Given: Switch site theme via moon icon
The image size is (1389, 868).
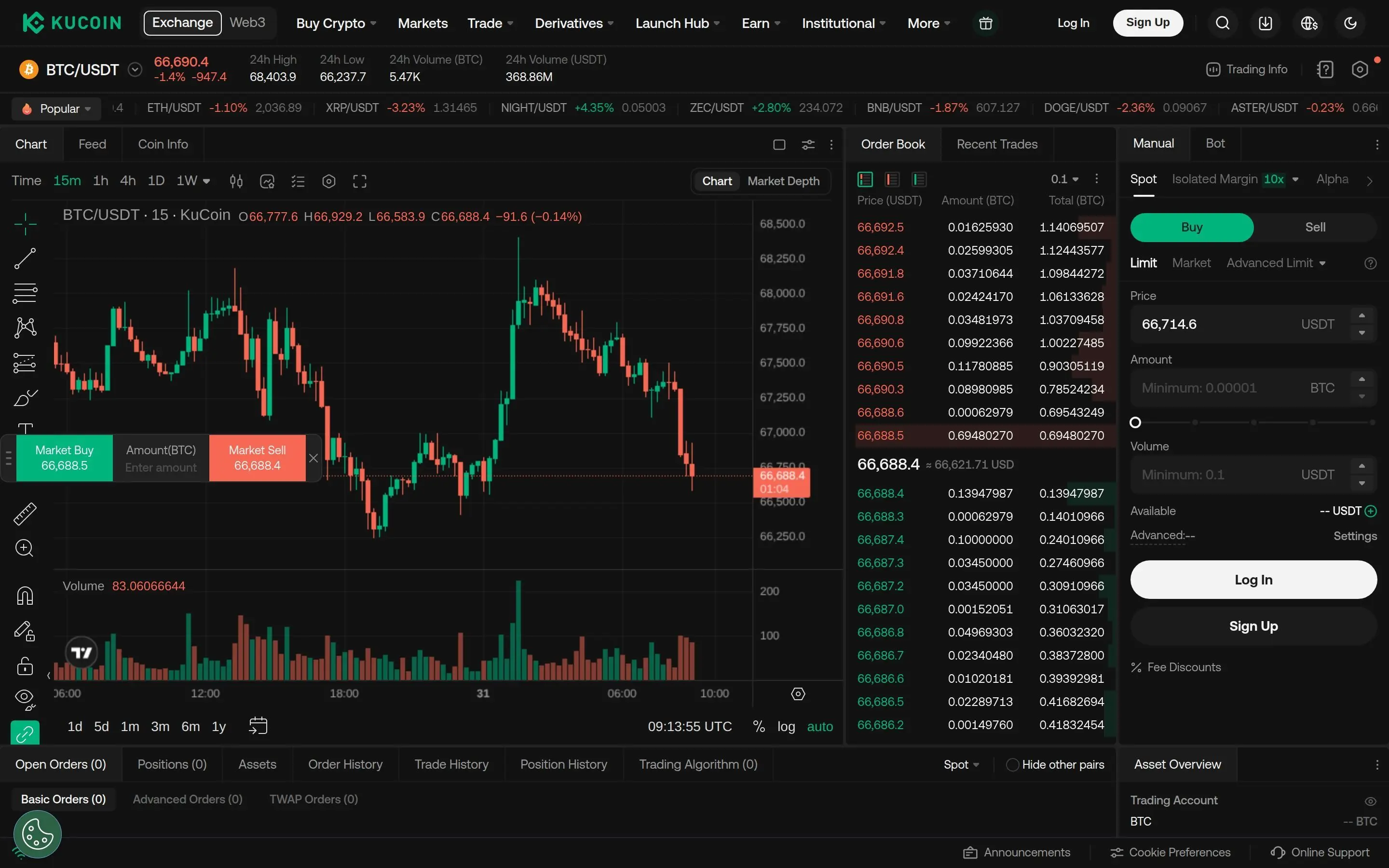Looking at the screenshot, I should [1350, 22].
